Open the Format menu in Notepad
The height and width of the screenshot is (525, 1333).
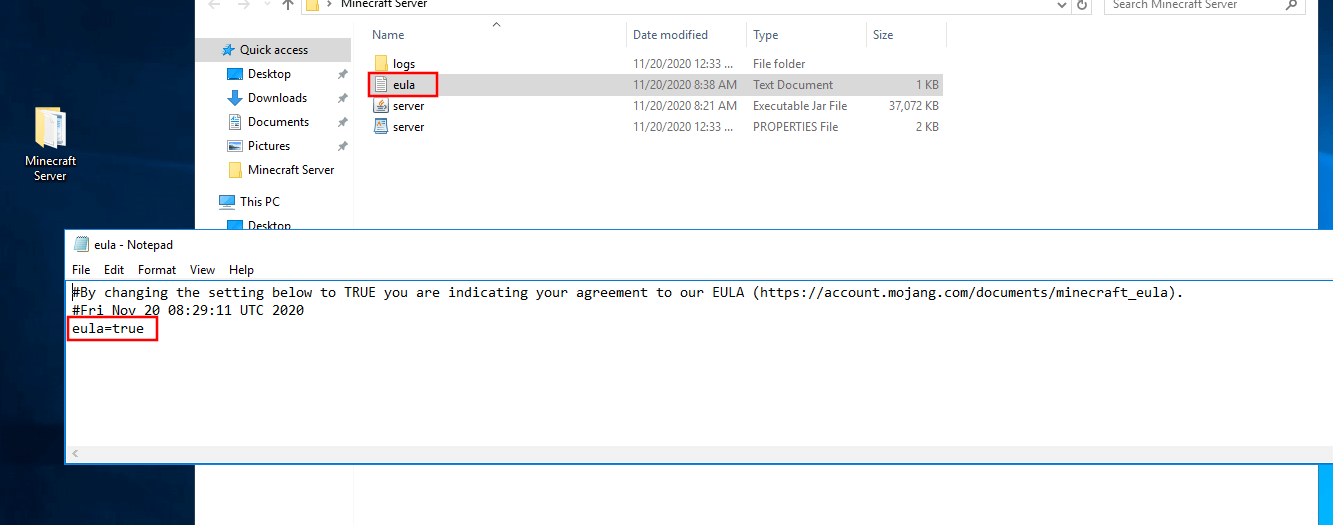pos(157,270)
